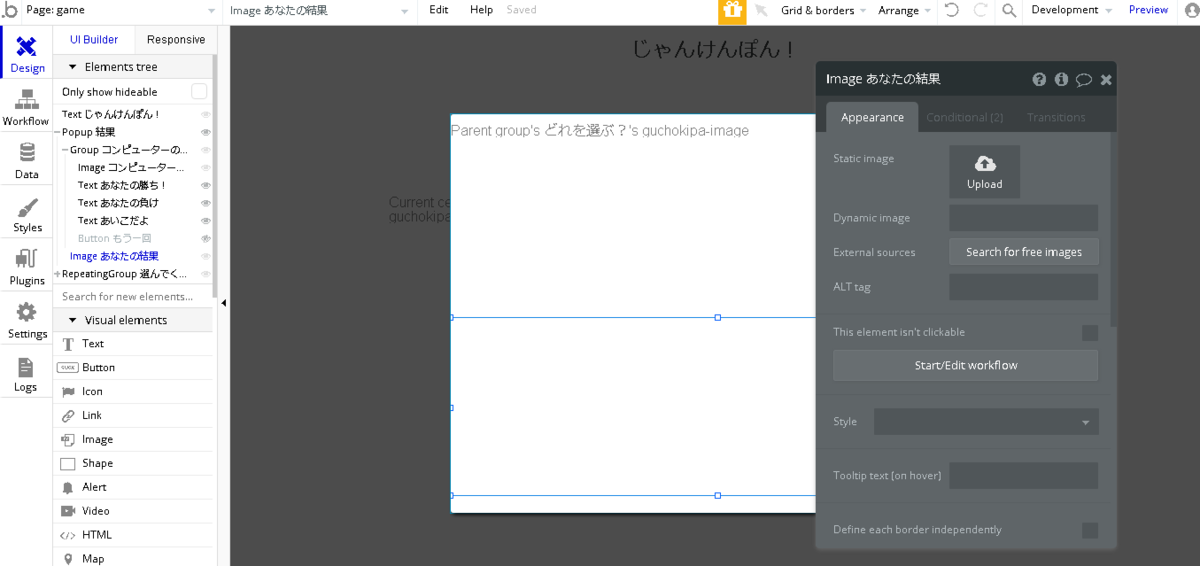Add a Button element from palette
The width and height of the screenshot is (1200, 566).
(134, 368)
